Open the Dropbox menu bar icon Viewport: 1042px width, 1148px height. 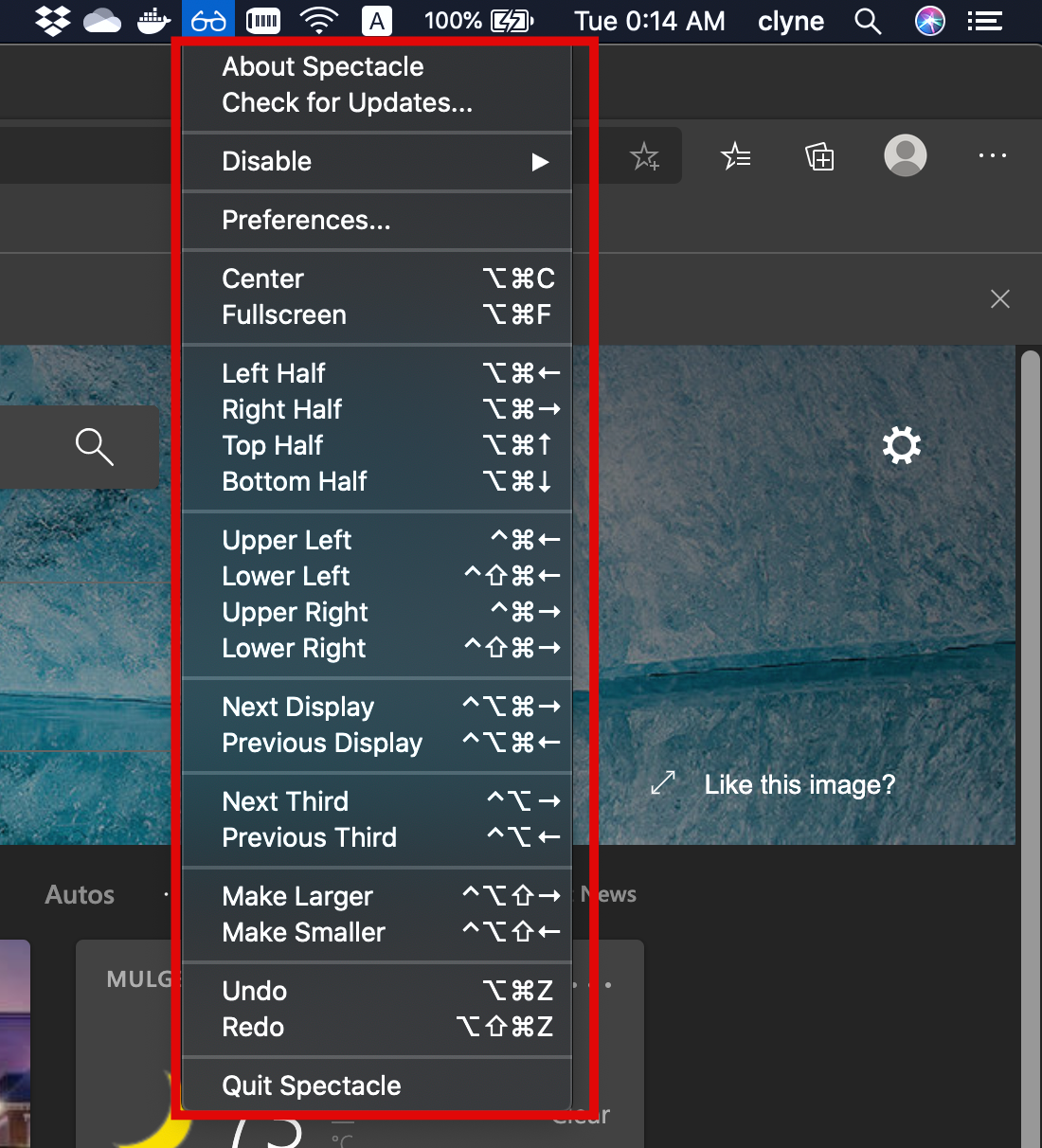[x=53, y=21]
